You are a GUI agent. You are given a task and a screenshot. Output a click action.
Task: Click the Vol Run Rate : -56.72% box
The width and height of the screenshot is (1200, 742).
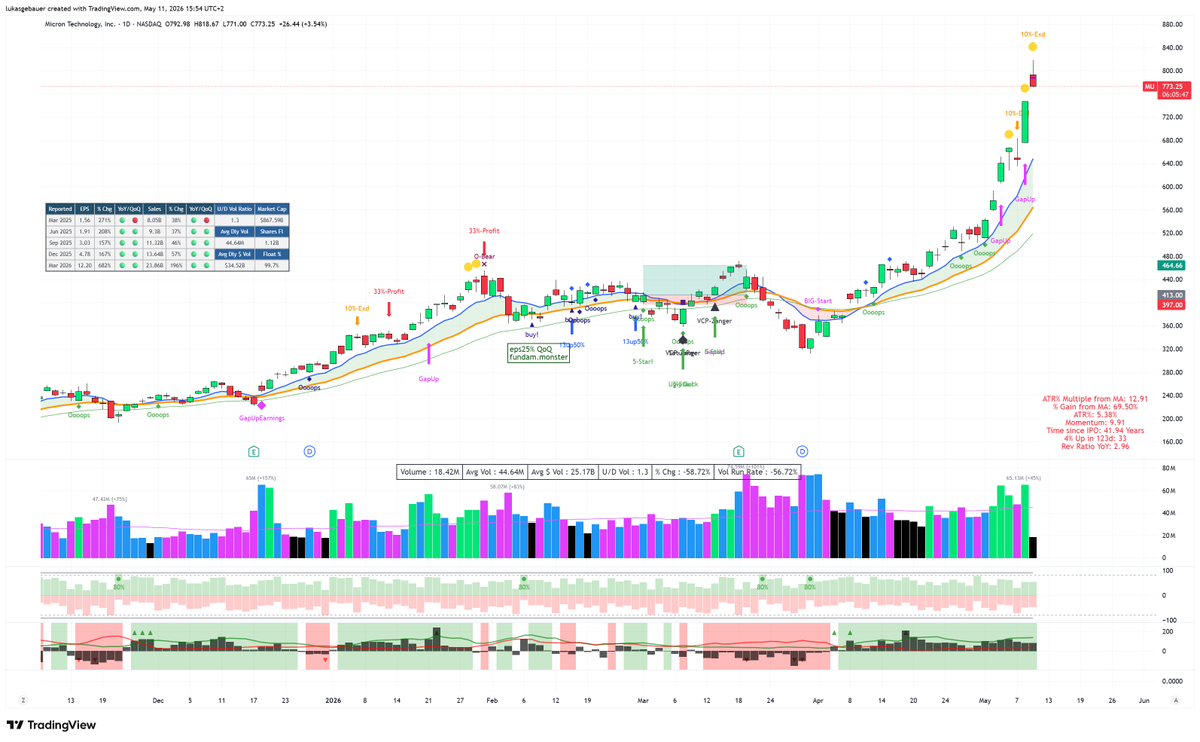point(758,471)
